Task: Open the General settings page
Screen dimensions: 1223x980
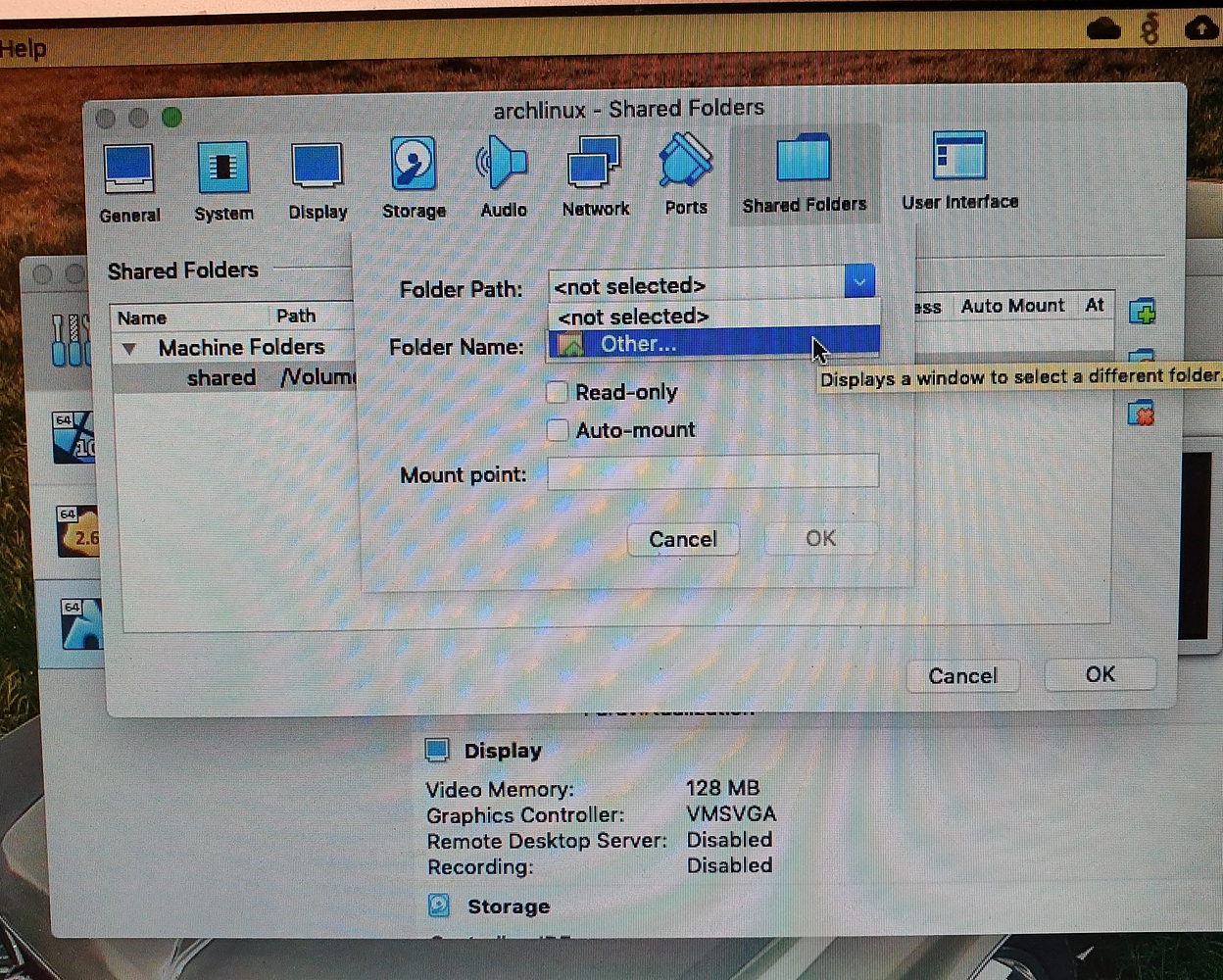Action: coord(128,176)
